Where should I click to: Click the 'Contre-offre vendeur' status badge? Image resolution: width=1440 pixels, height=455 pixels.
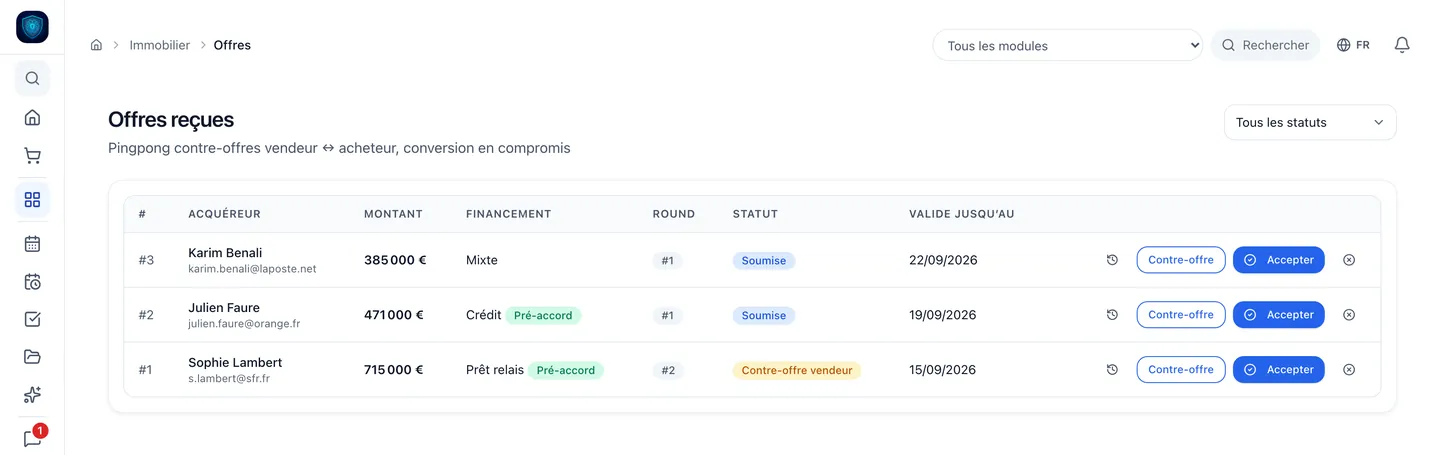[797, 370]
